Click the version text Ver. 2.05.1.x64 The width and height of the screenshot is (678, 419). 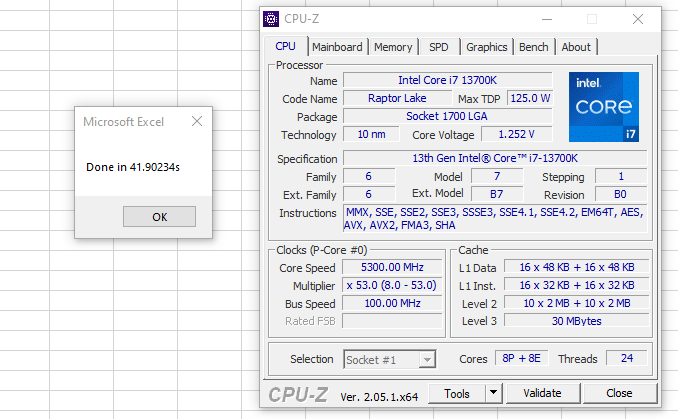(379, 397)
